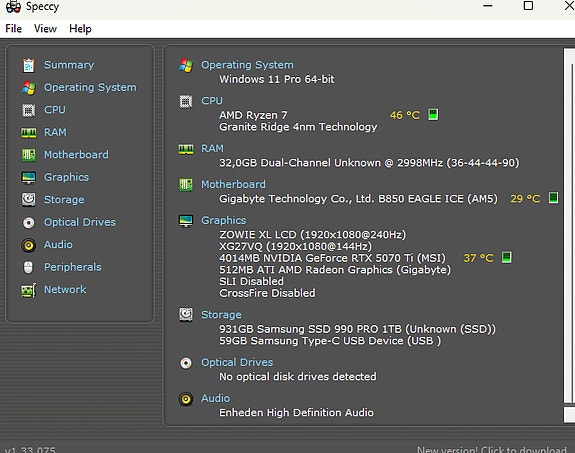575x453 pixels.
Task: Click New version download notice
Action: [x=491, y=449]
